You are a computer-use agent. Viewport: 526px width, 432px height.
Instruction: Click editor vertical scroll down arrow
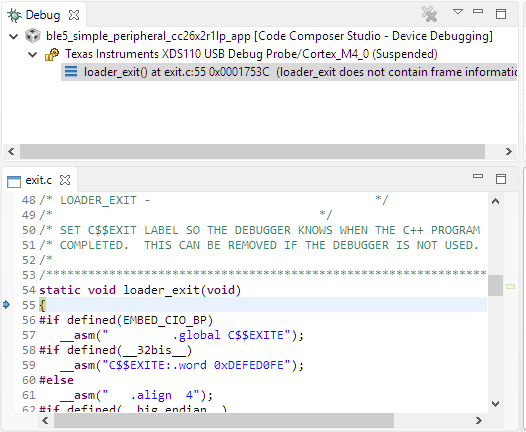495,403
